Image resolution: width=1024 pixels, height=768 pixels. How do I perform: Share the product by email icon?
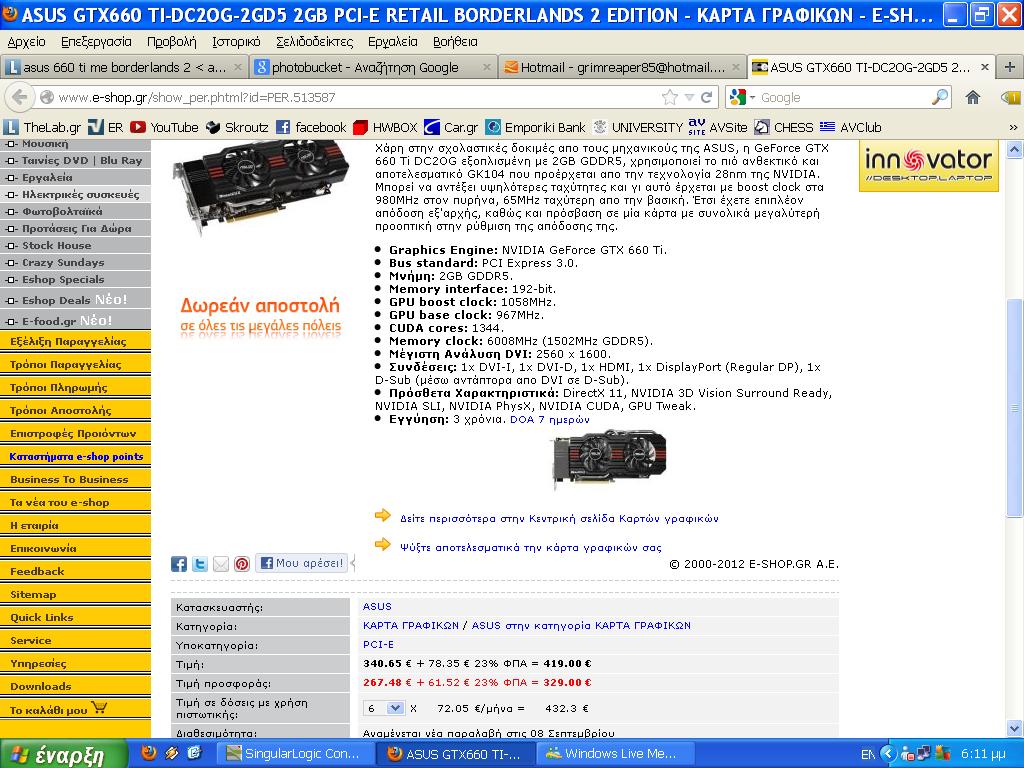pyautogui.click(x=221, y=564)
